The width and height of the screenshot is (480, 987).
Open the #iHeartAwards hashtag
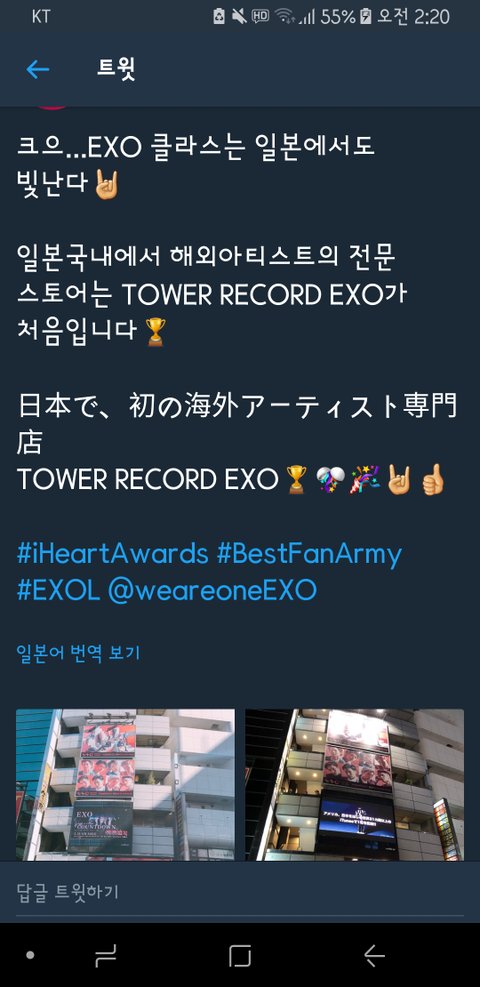pos(112,554)
